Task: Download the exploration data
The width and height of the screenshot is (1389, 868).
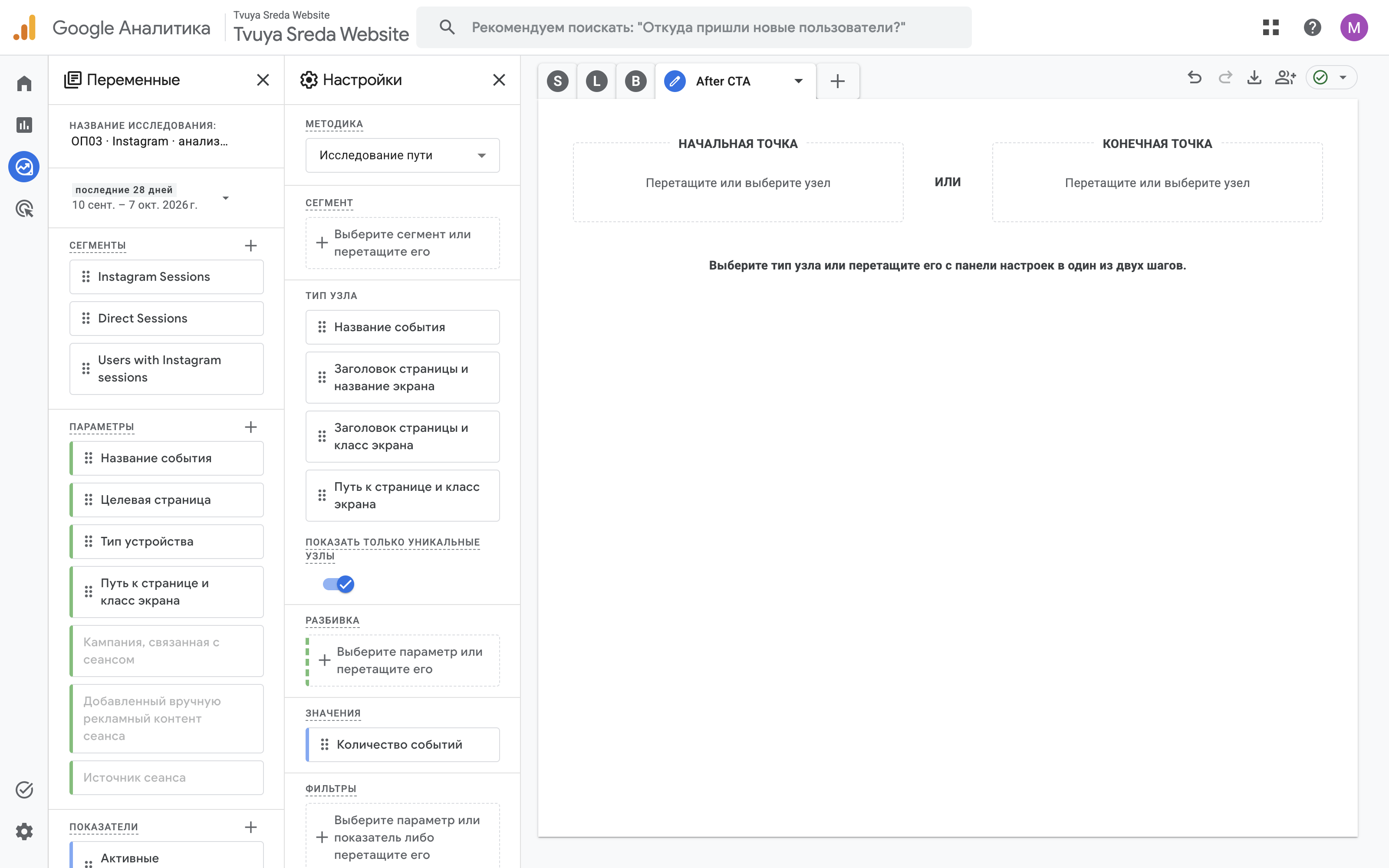Action: coord(1255,78)
